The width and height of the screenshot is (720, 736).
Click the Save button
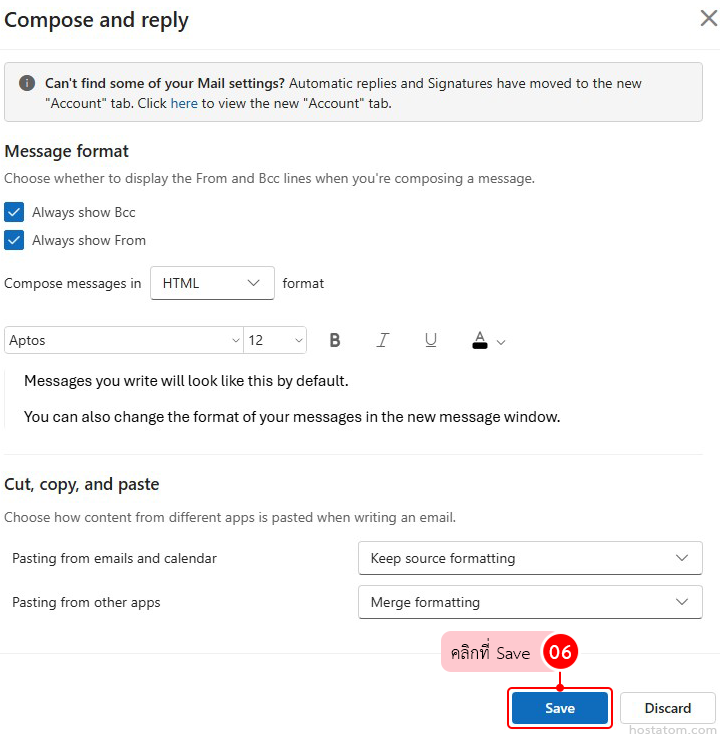pos(559,708)
